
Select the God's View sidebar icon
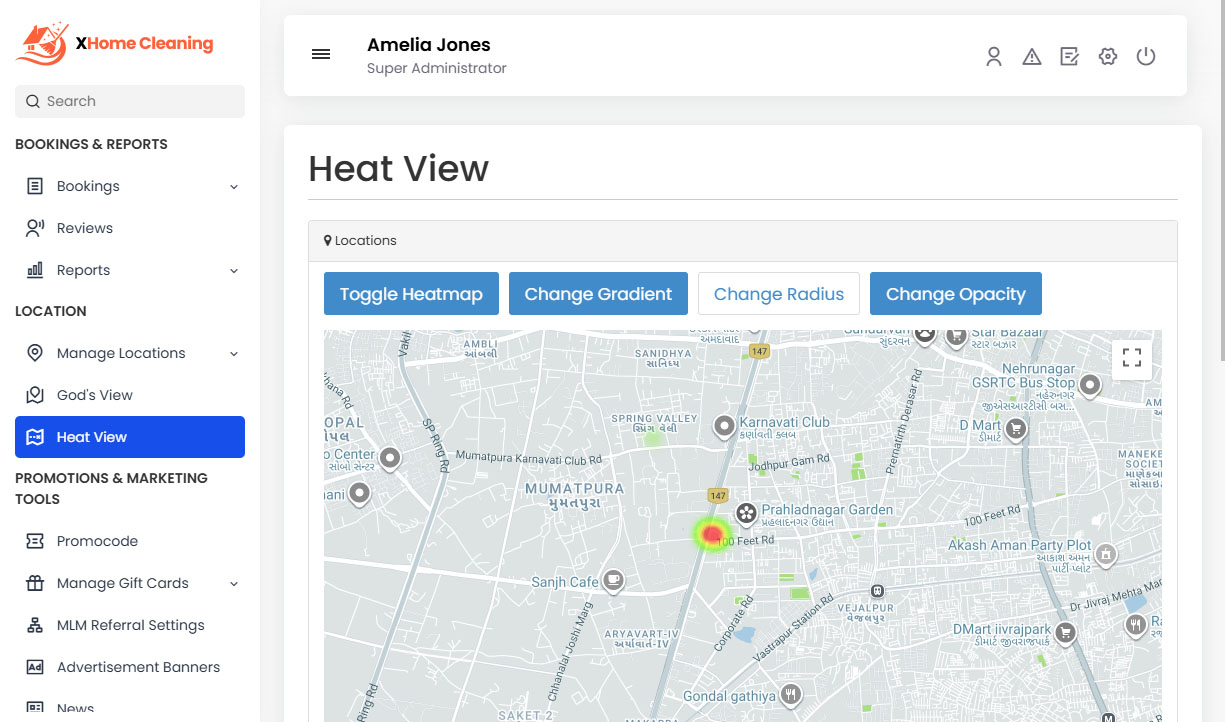point(34,394)
